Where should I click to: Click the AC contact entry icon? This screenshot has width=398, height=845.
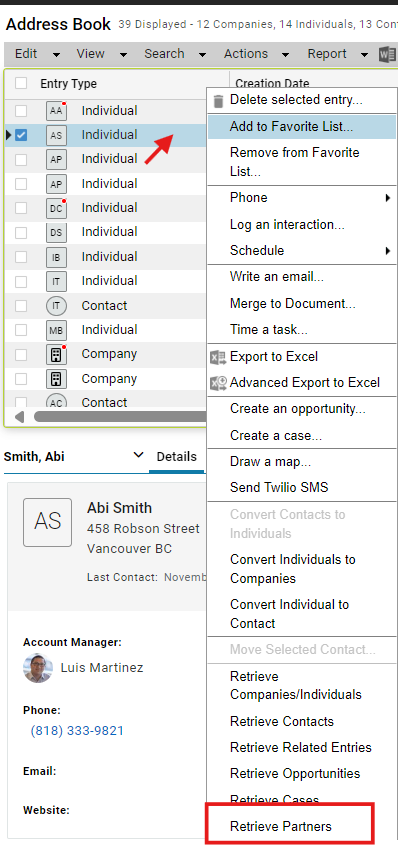tap(57, 401)
